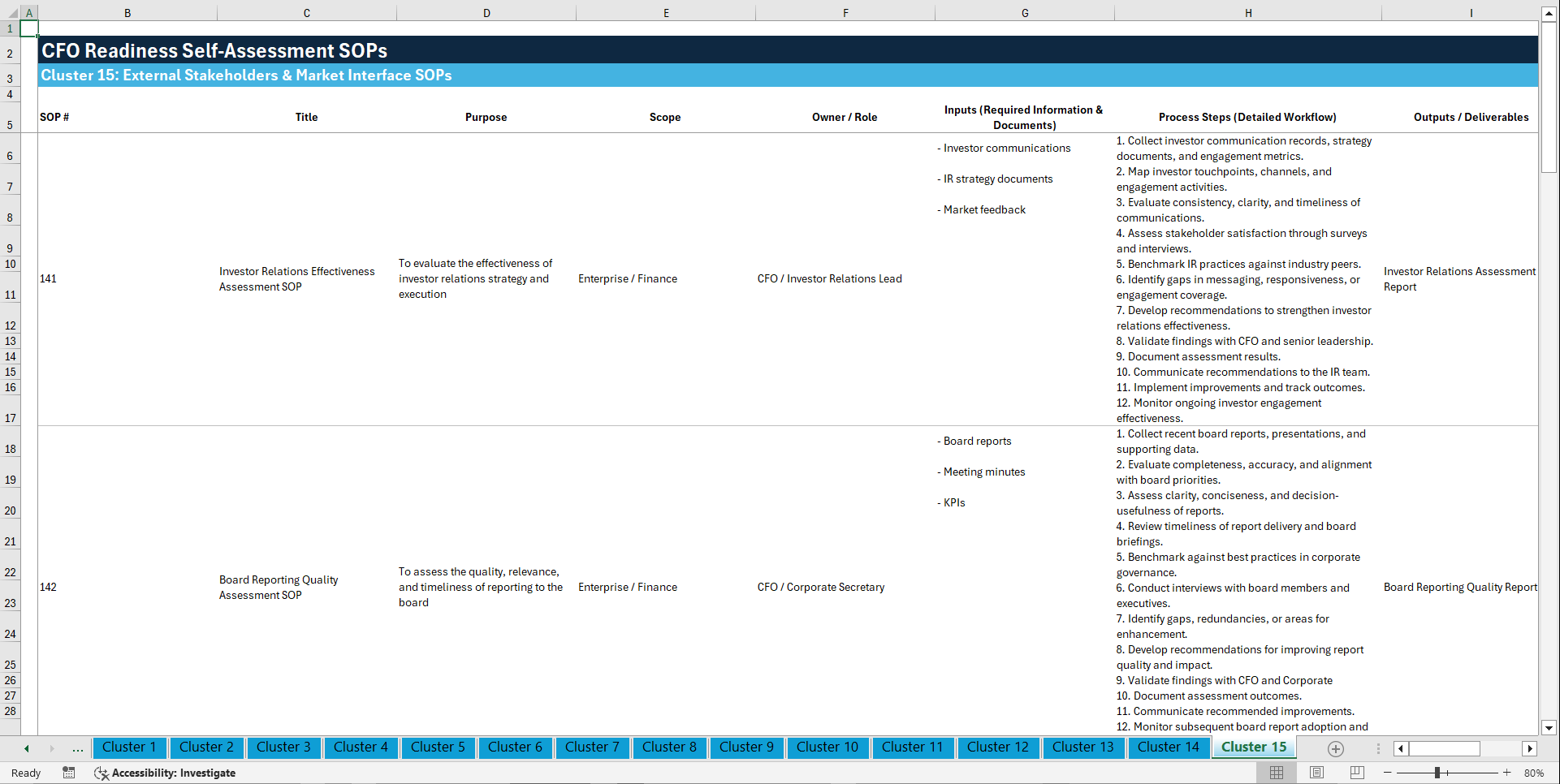Viewport: 1560px width, 784px height.
Task: Open the all-sheets list via the ellipsis
Action: point(77,748)
